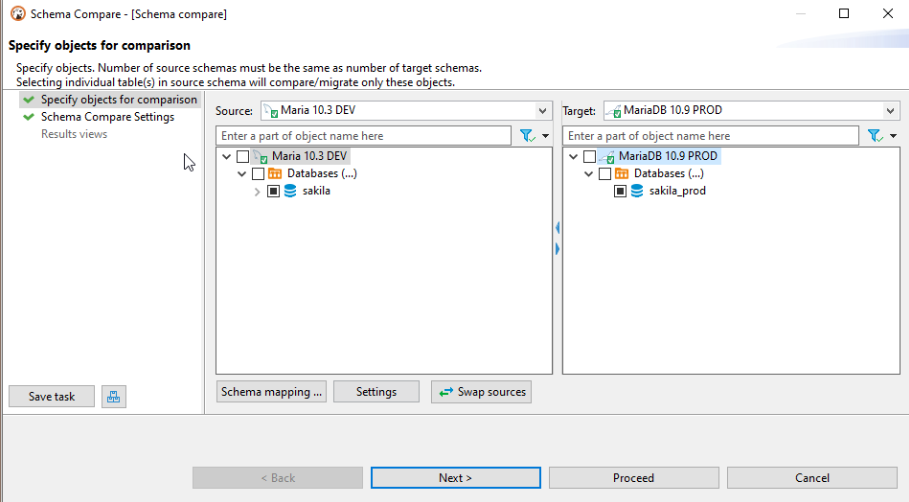Expand the sakila node in source tree
The image size is (909, 502).
click(257, 191)
